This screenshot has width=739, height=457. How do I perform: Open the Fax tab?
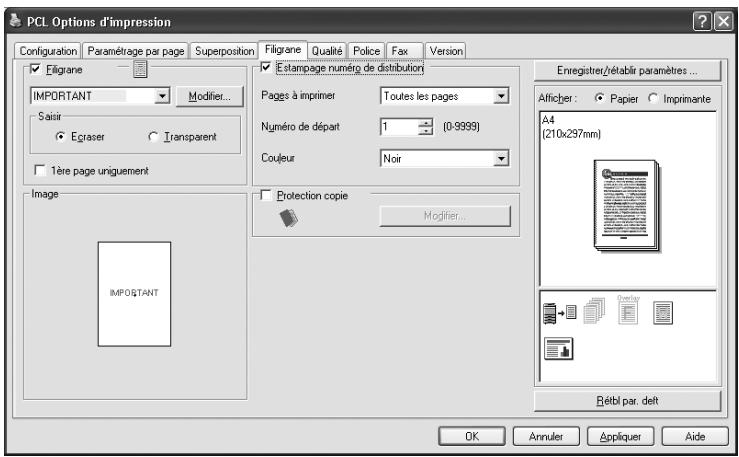404,51
